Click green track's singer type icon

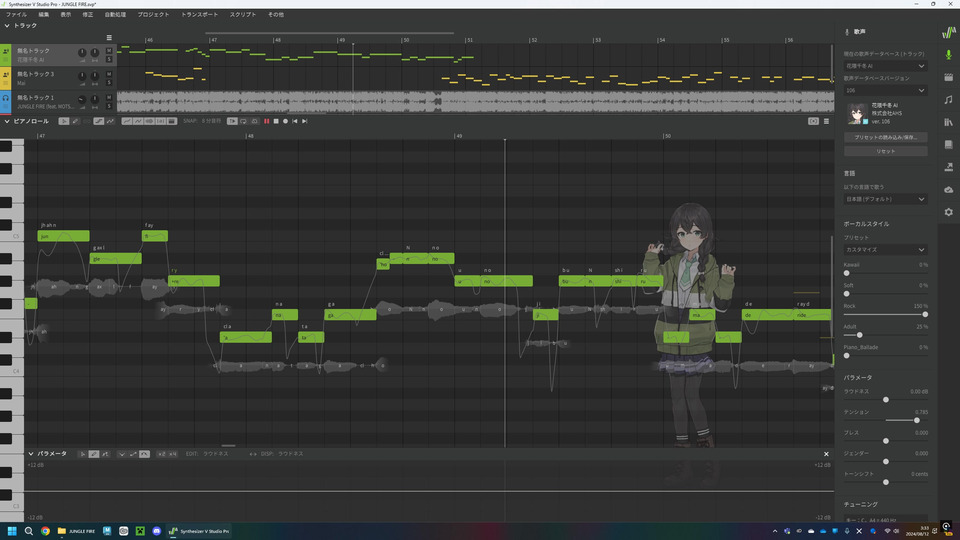pyautogui.click(x=6, y=51)
